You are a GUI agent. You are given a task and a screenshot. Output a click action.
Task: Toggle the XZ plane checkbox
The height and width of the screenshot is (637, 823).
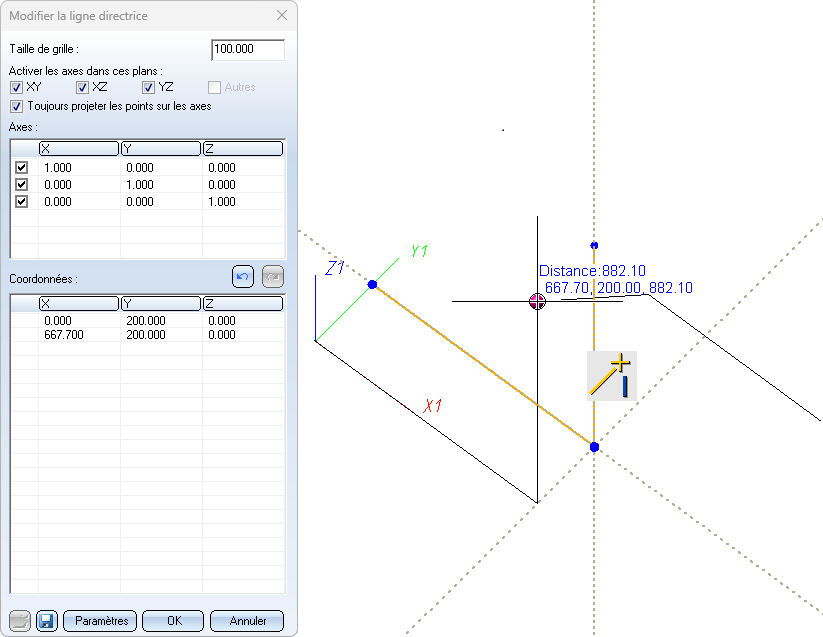coord(83,88)
